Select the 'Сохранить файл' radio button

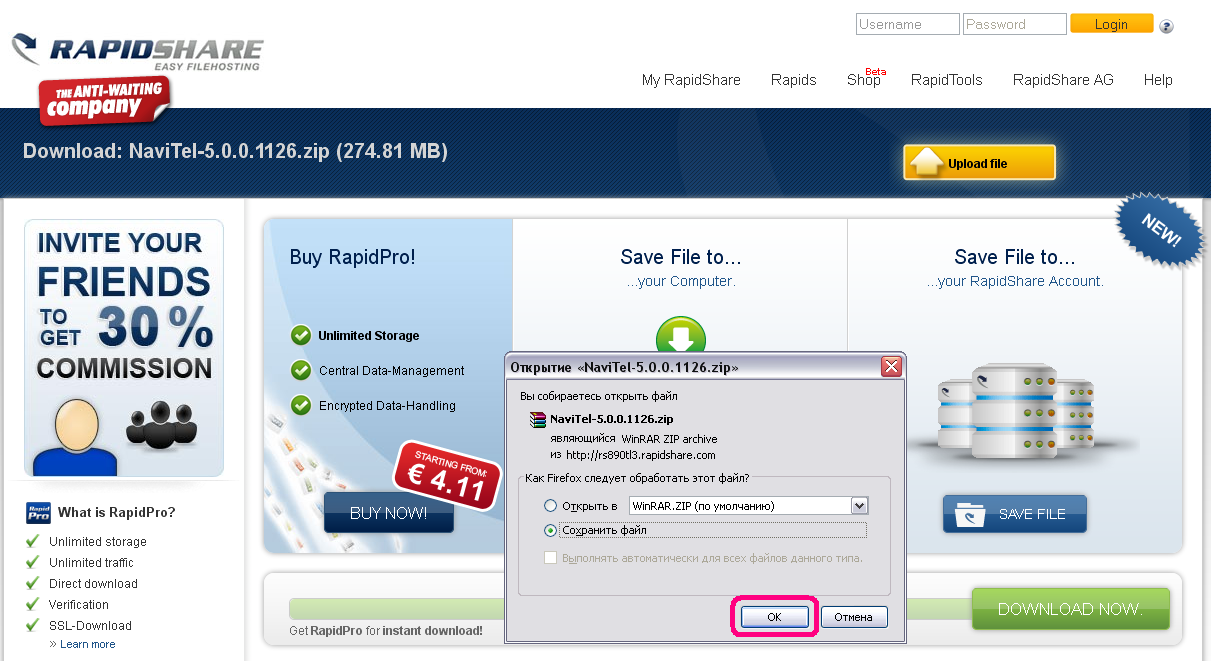click(x=550, y=530)
